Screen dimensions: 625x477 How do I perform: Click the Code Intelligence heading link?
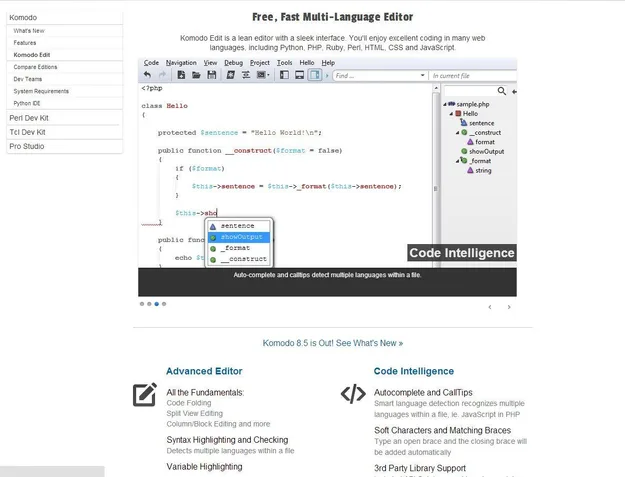click(413, 371)
